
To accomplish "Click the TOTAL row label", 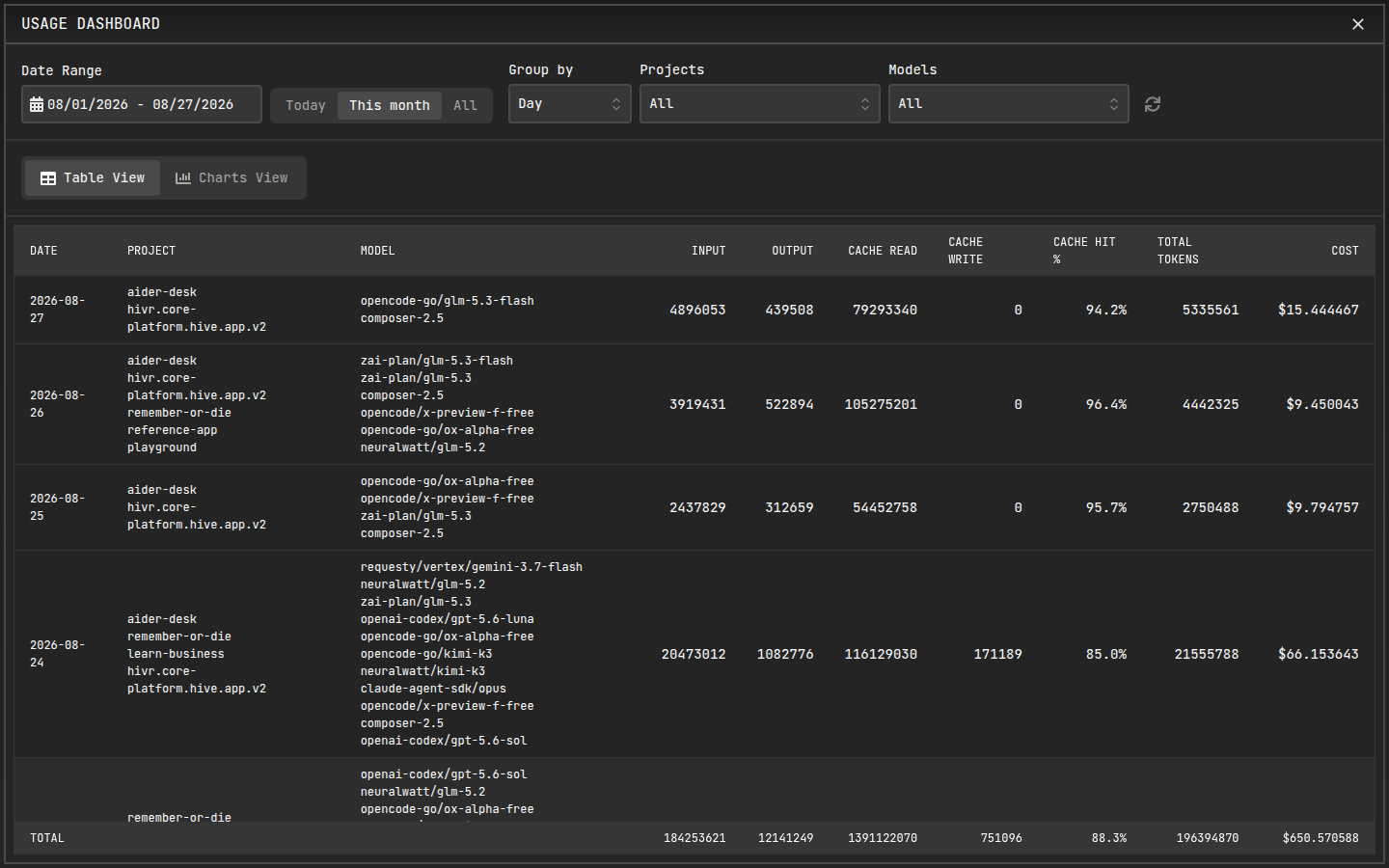I will 47,838.
